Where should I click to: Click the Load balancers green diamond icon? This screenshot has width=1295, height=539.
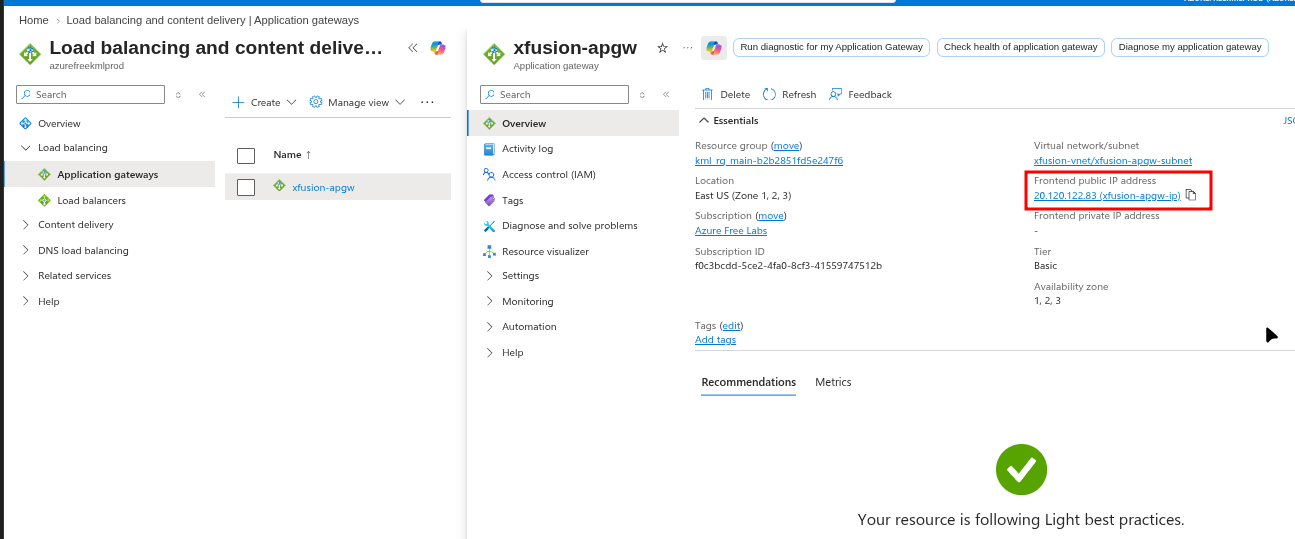click(44, 200)
